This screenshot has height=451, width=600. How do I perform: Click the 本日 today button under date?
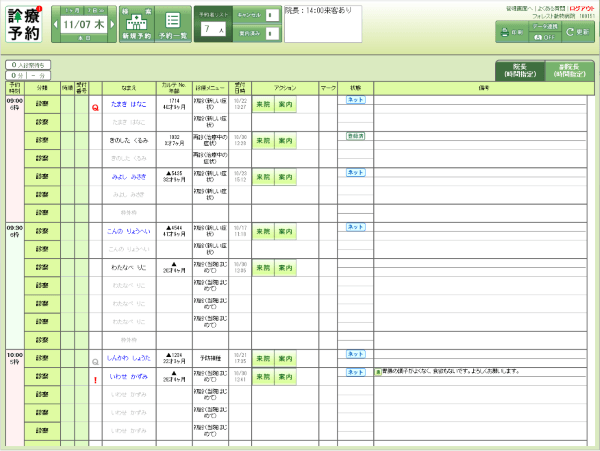[x=84, y=38]
